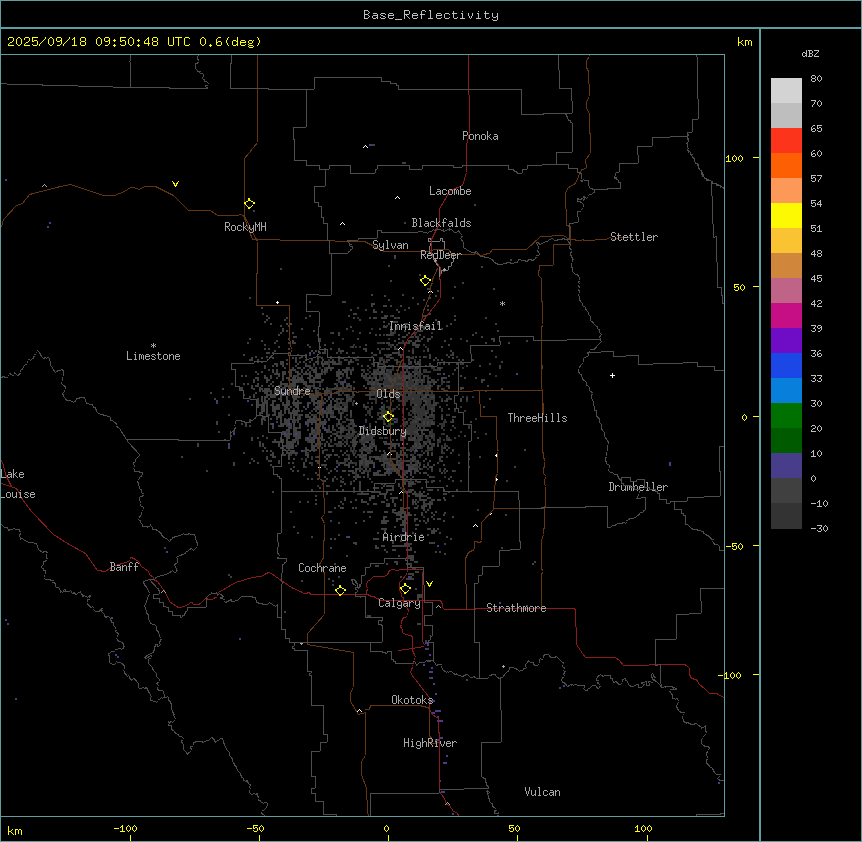Image resolution: width=862 pixels, height=842 pixels.
Task: Select the diamond marker below Cochrane
Action: (x=340, y=591)
